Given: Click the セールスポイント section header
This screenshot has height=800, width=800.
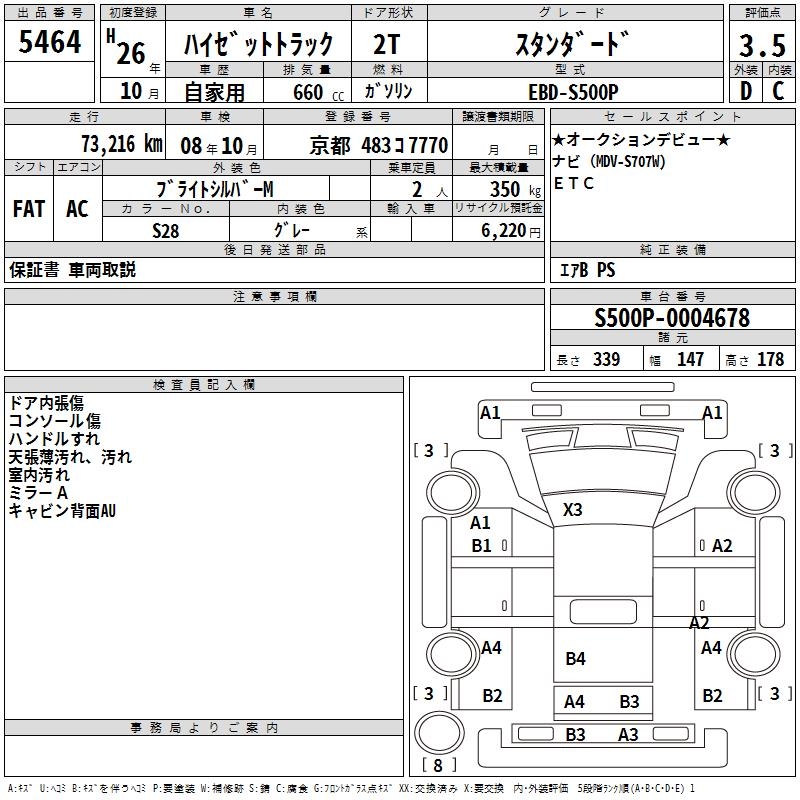Looking at the screenshot, I should (x=672, y=117).
